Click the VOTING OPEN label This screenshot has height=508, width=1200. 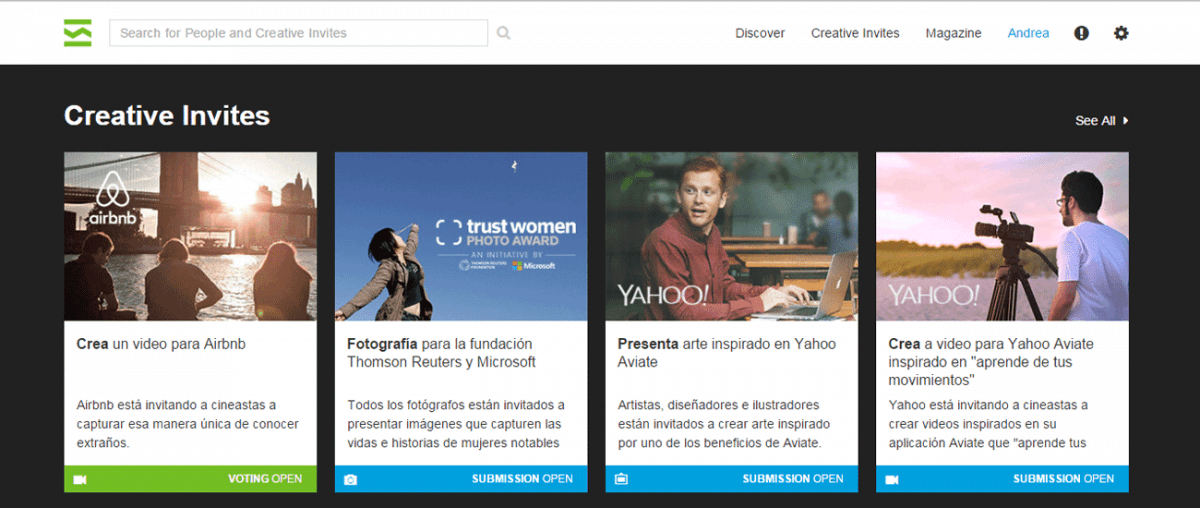pos(265,479)
